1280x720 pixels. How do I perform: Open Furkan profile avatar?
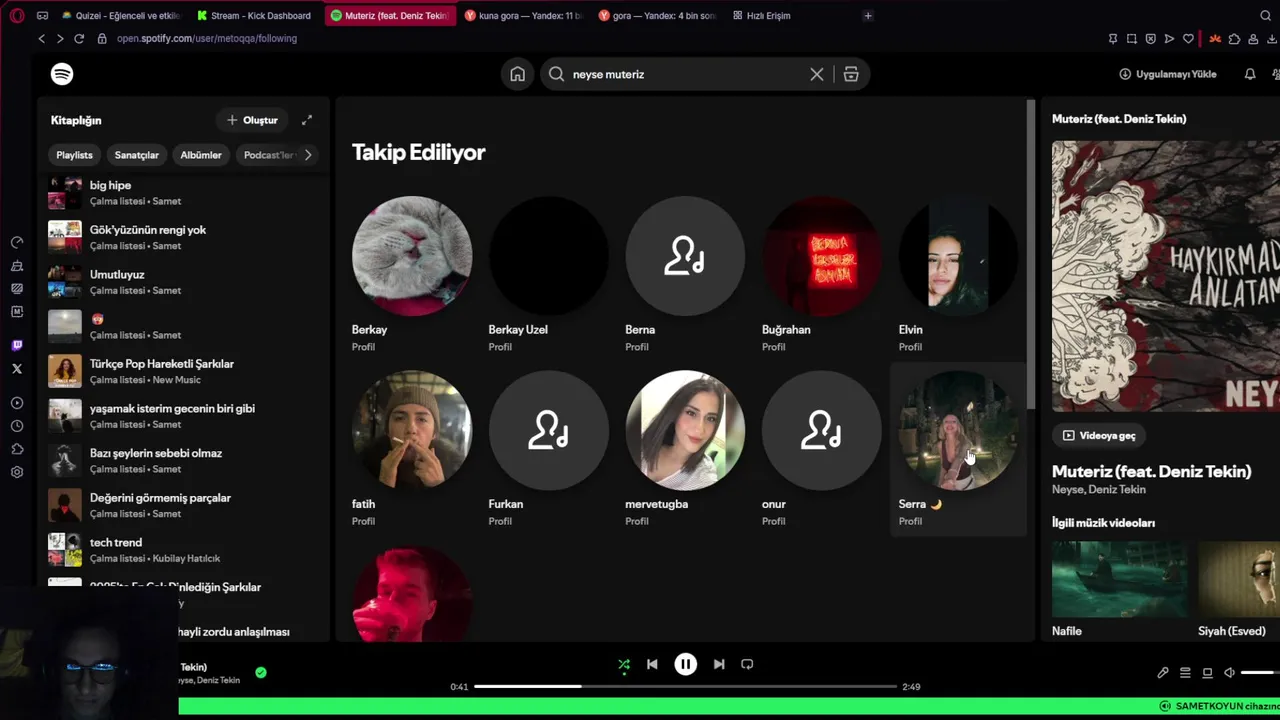[548, 431]
